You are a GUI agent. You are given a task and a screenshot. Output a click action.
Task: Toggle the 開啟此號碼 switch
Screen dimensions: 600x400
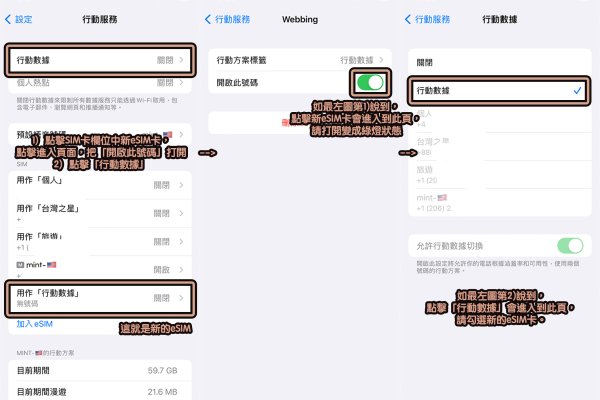tap(370, 83)
